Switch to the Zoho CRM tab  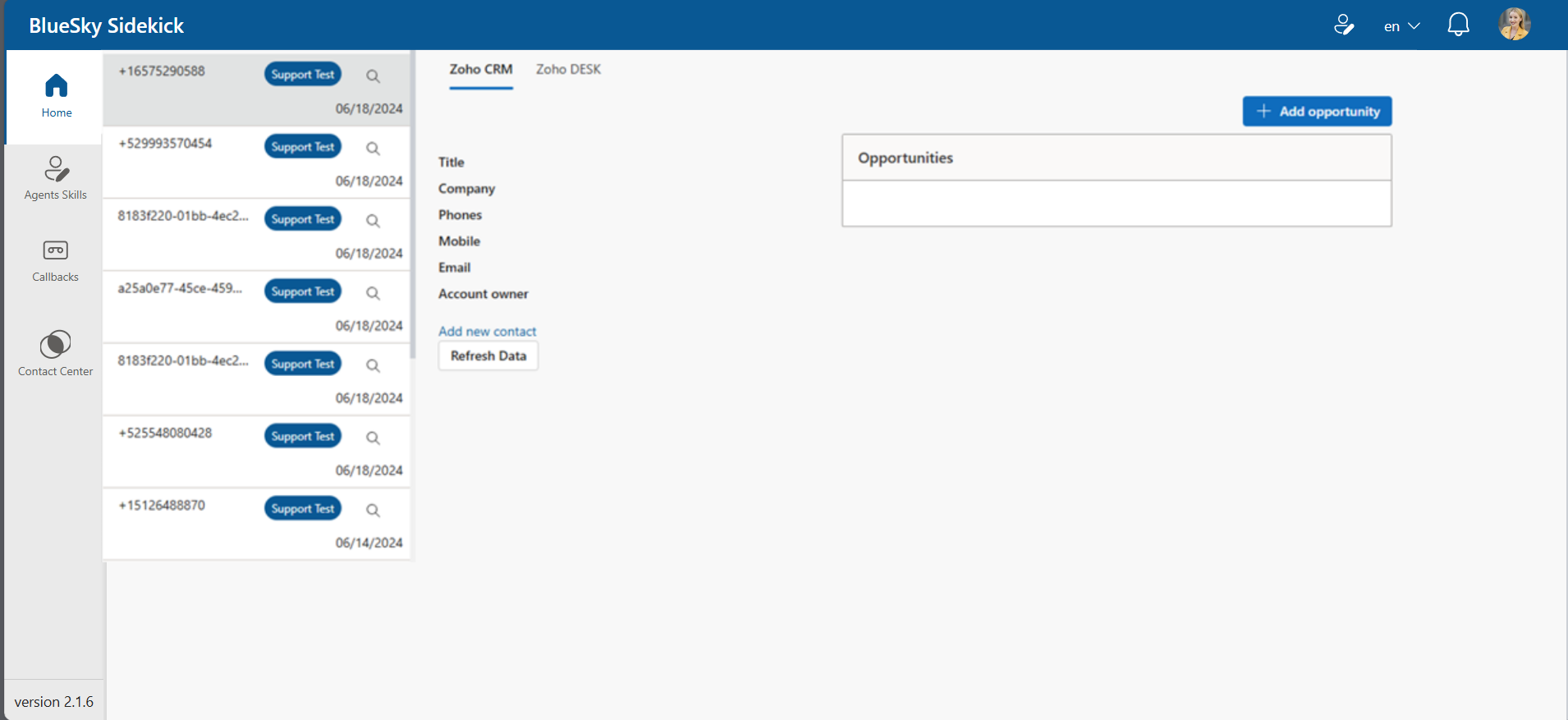click(x=481, y=70)
